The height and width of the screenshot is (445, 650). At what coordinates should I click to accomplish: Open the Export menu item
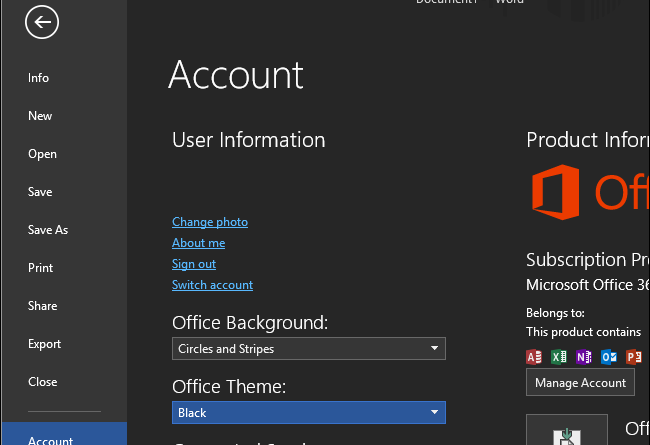coord(44,344)
